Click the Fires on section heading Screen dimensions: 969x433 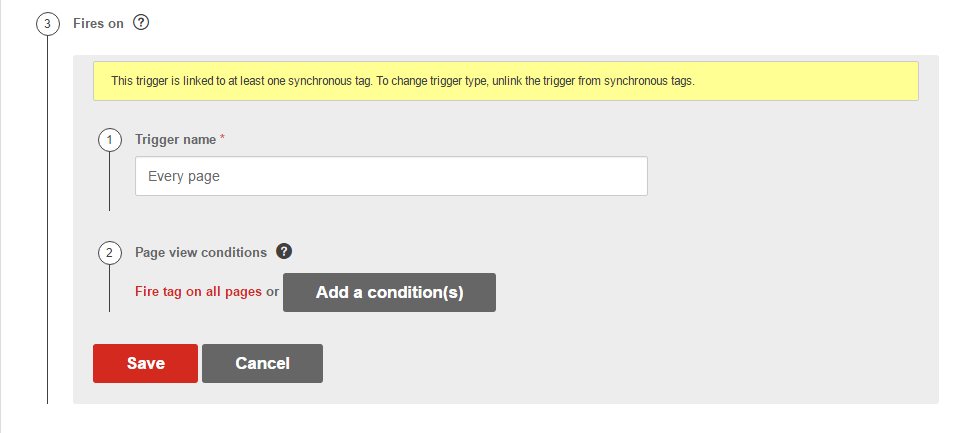click(x=98, y=23)
